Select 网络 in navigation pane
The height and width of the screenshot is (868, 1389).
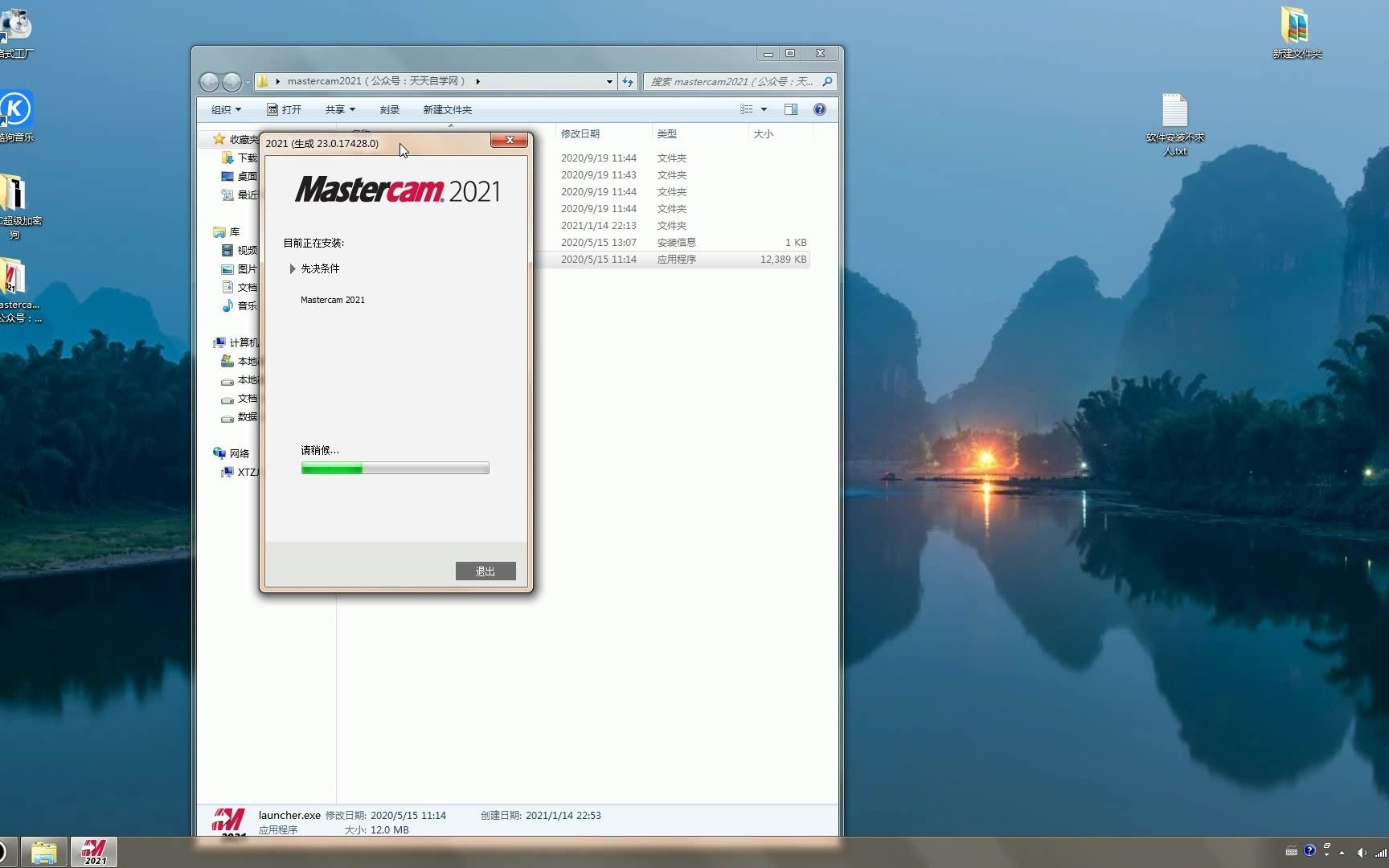(231, 453)
